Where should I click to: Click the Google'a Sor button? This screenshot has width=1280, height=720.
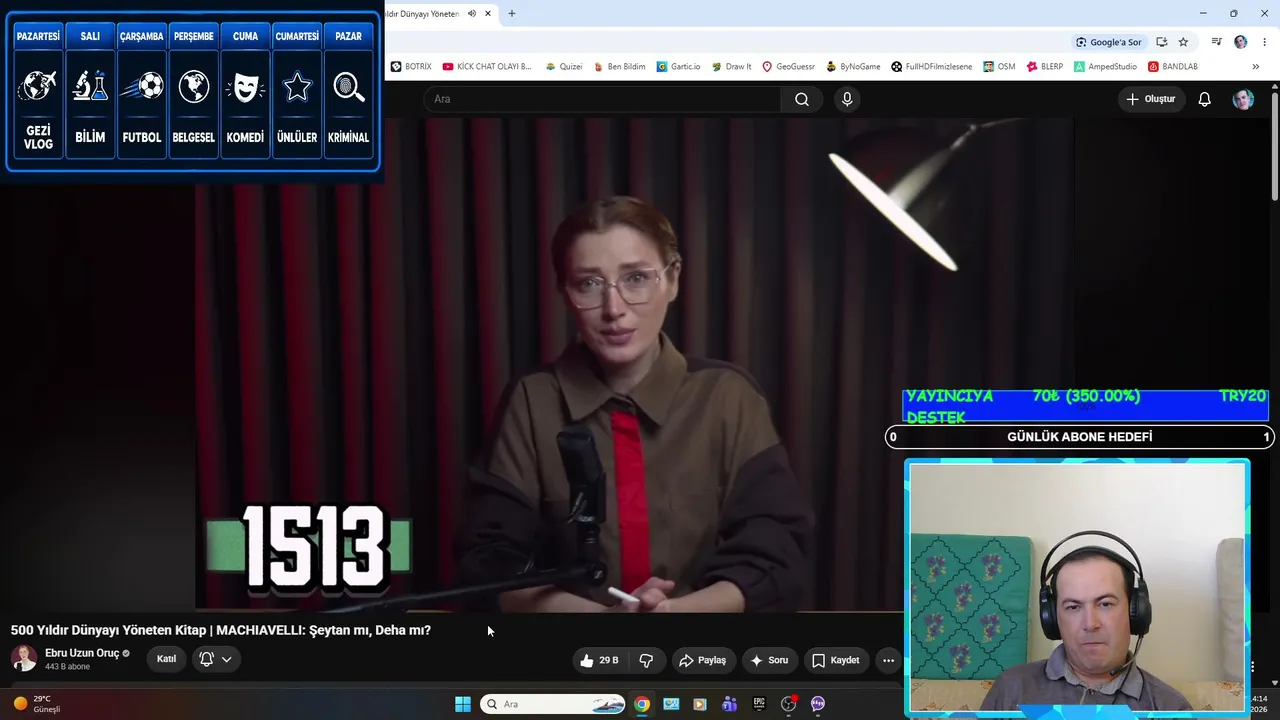tap(1108, 42)
